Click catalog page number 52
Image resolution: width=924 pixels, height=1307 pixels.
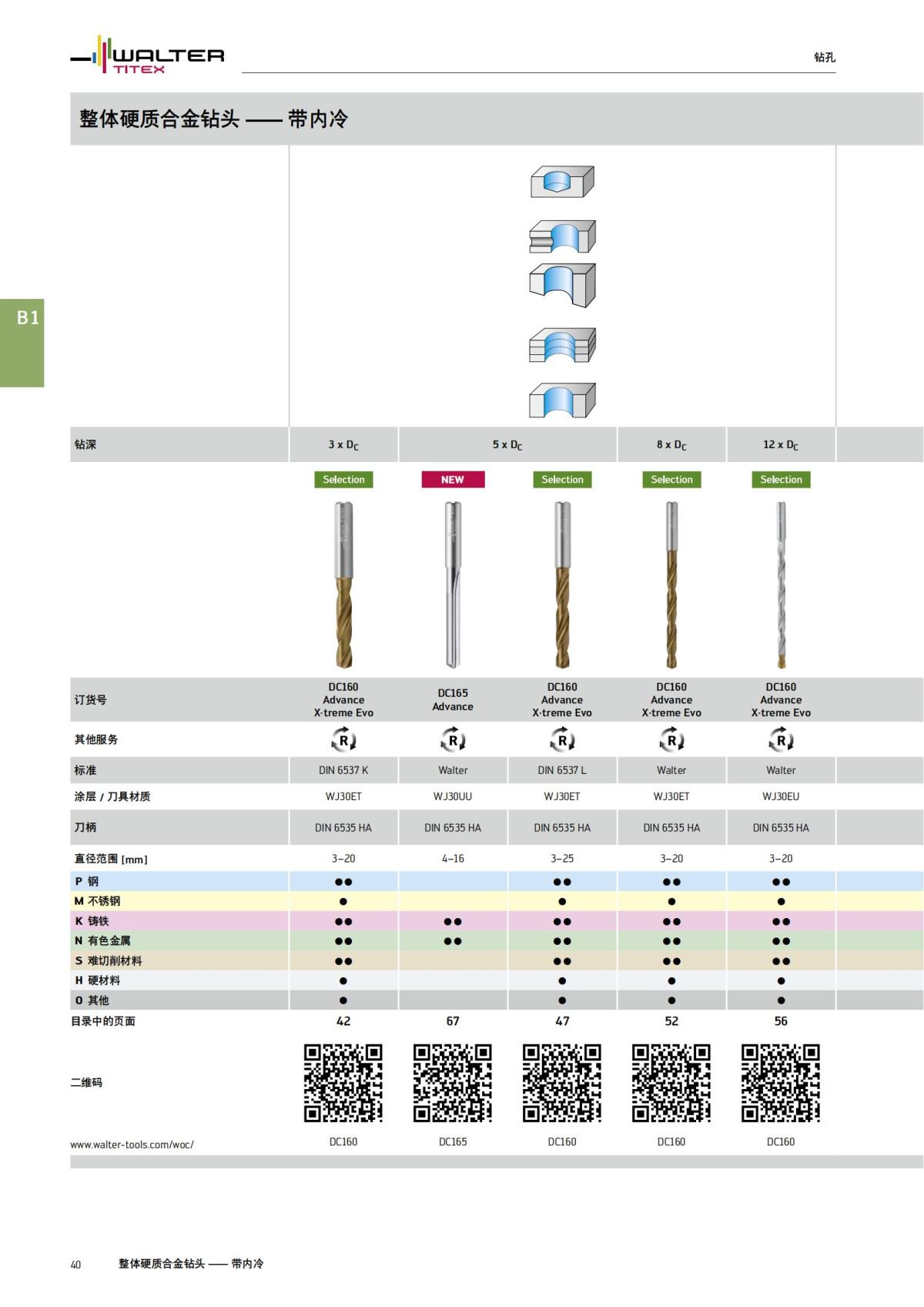671,1020
